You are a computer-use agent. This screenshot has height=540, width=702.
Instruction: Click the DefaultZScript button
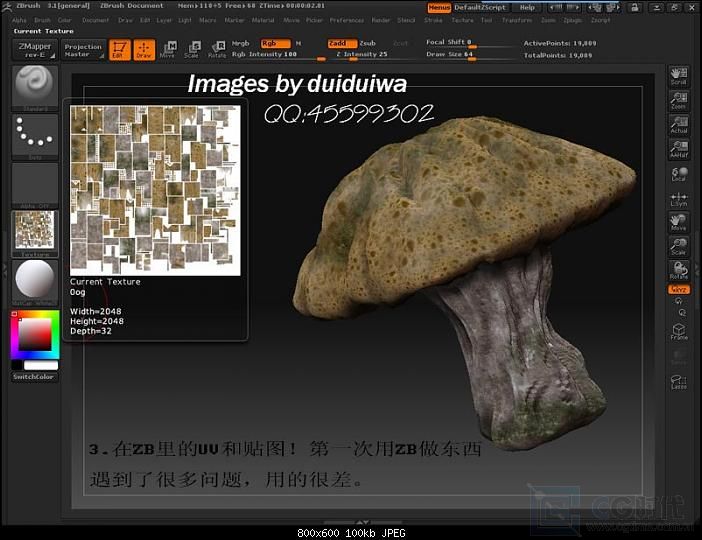[x=480, y=8]
